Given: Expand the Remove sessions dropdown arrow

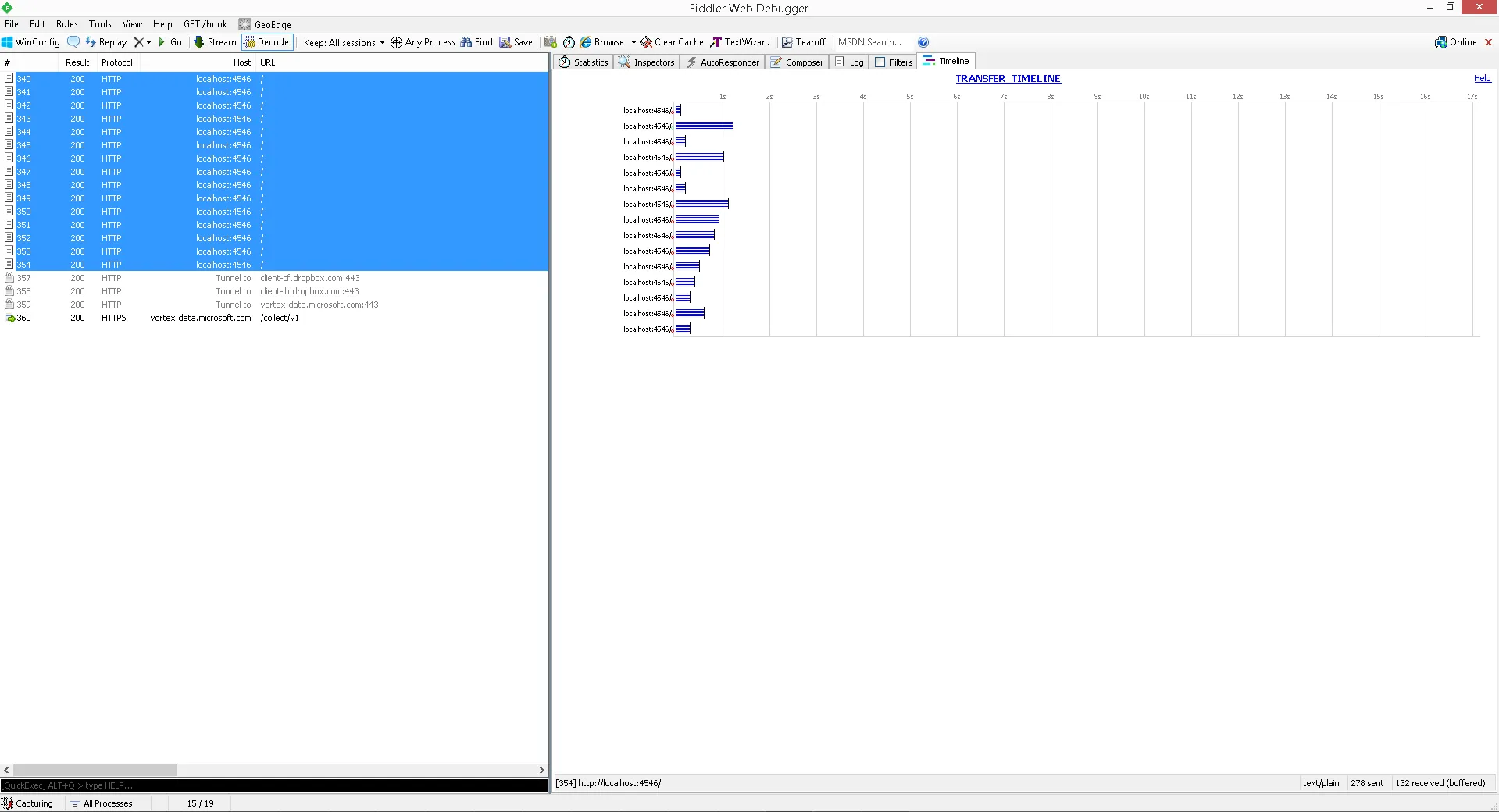Looking at the screenshot, I should coord(148,42).
